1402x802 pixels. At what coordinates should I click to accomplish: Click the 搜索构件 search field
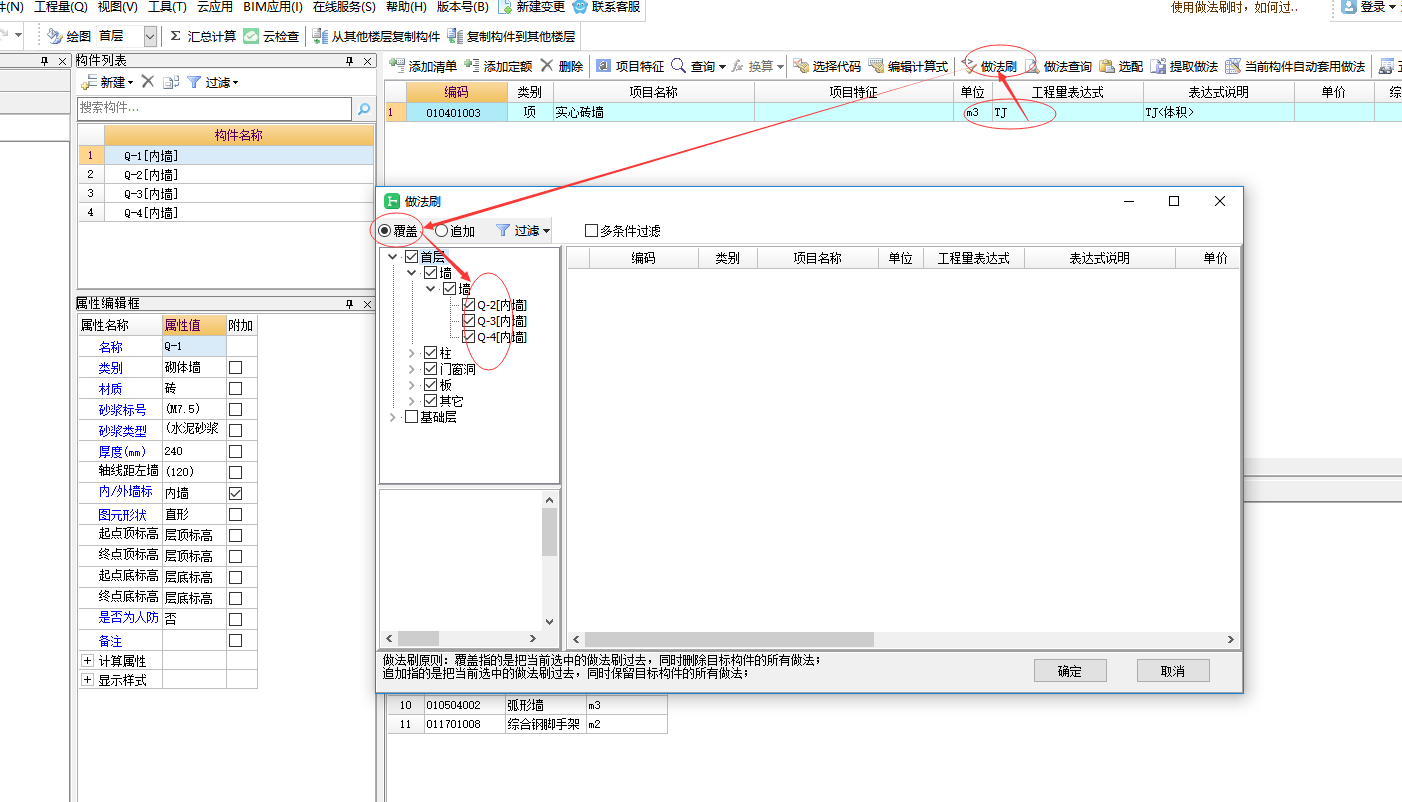215,108
